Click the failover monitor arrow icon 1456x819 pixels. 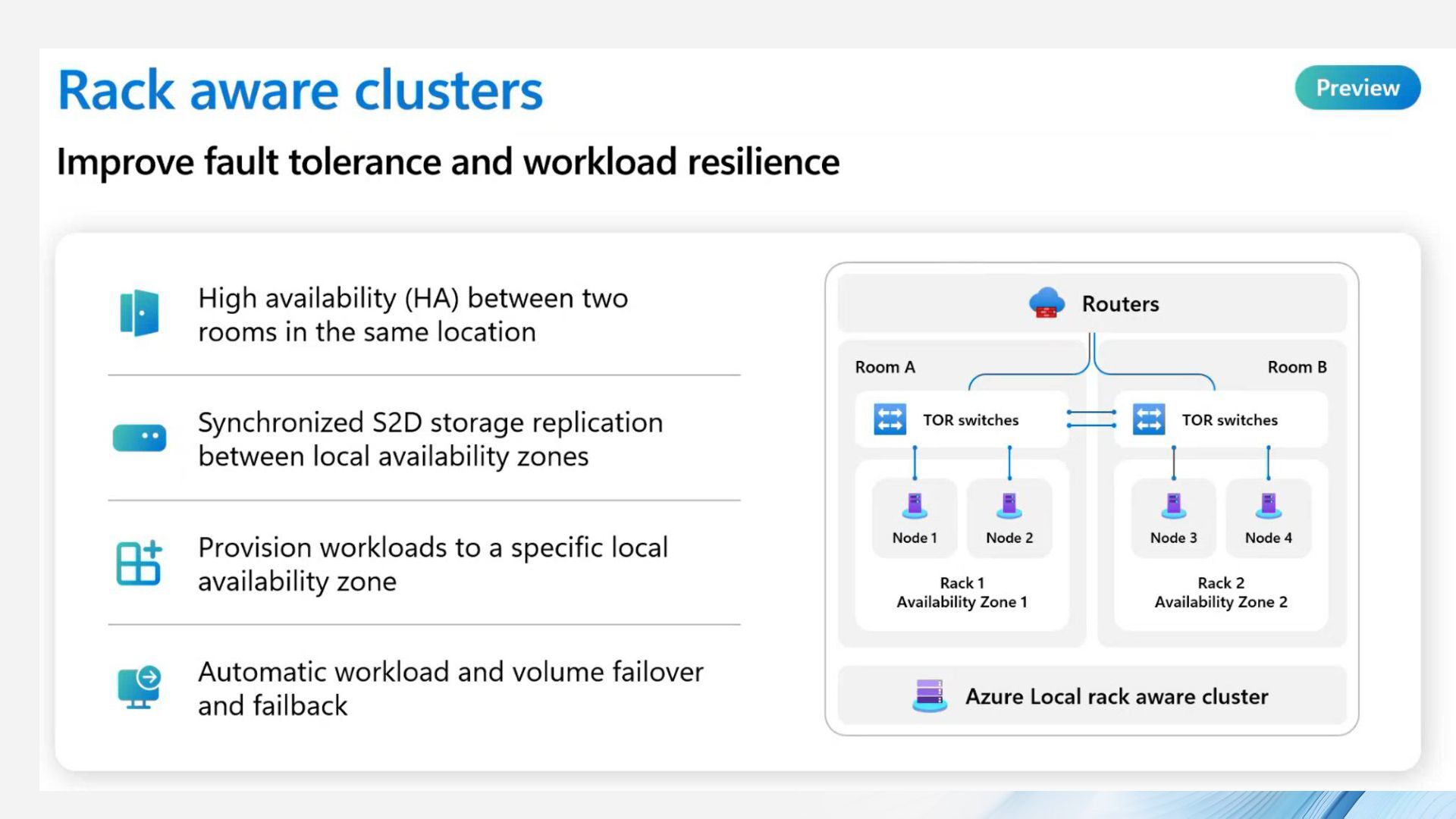pos(140,687)
